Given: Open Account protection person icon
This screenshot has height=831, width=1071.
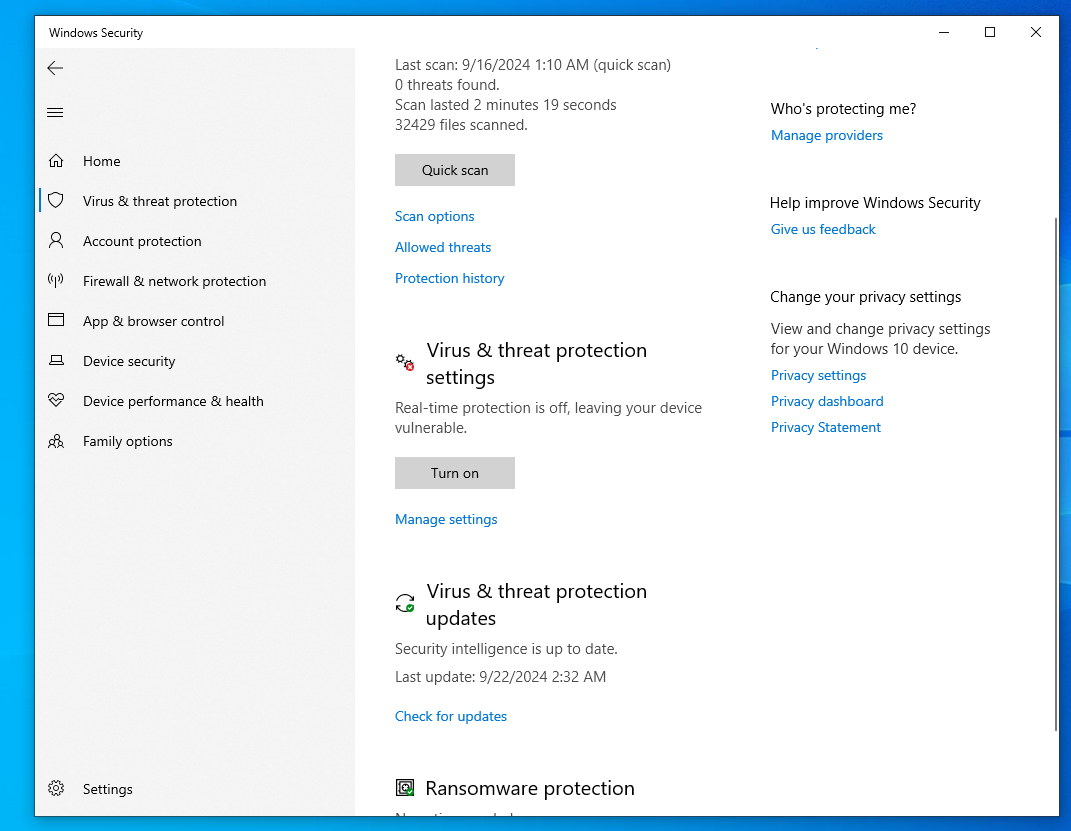Looking at the screenshot, I should pyautogui.click(x=56, y=241).
